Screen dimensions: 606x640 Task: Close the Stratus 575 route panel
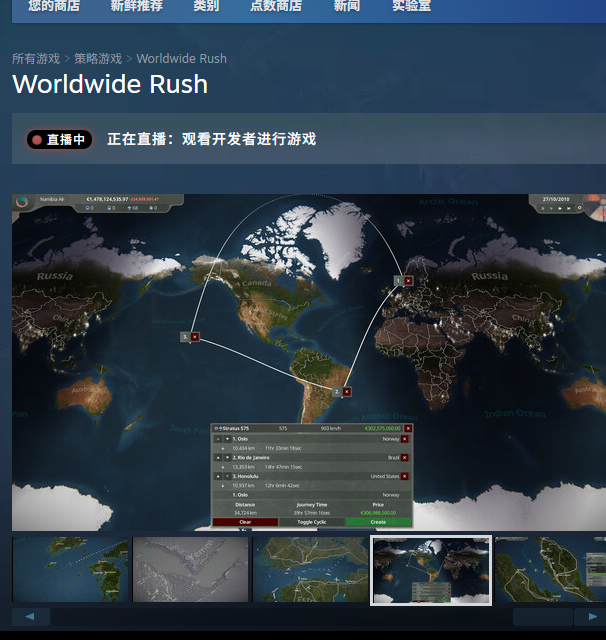click(408, 428)
